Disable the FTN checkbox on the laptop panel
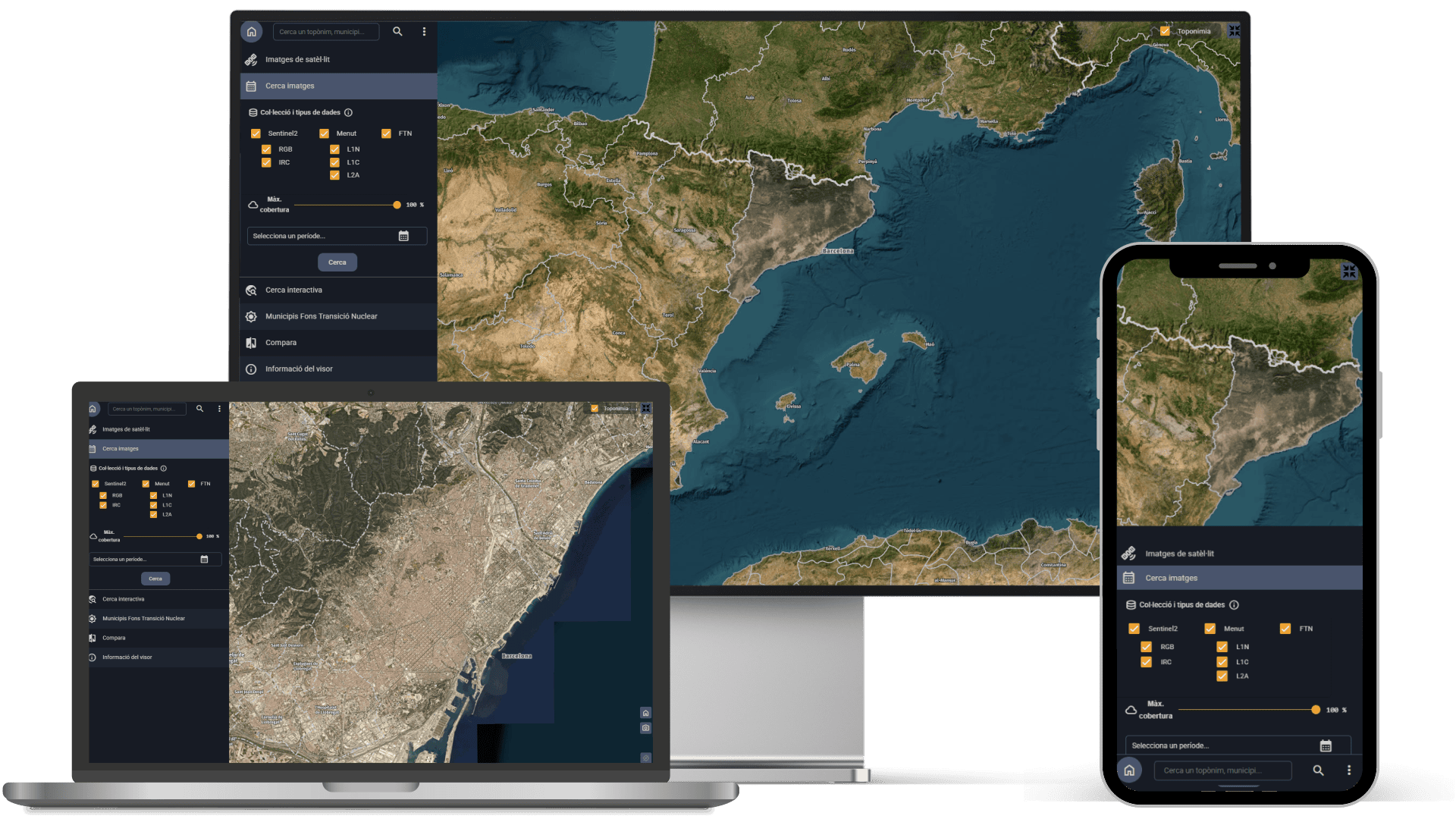The width and height of the screenshot is (1456, 819). [191, 484]
